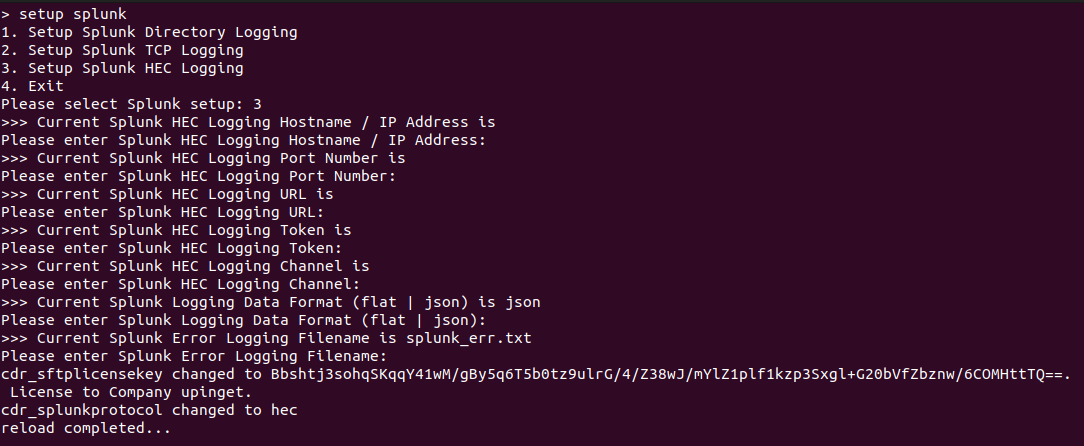Screen dimensions: 1084x446
Task: Click the Current HEC Logging Hostname status line
Action: click(x=248, y=122)
